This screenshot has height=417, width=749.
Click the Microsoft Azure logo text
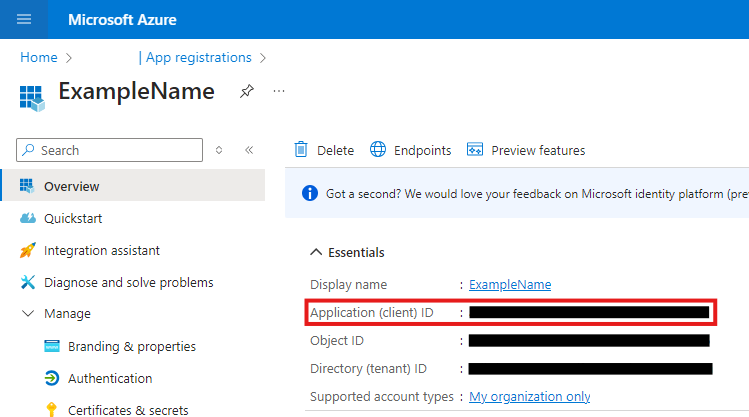[x=122, y=20]
